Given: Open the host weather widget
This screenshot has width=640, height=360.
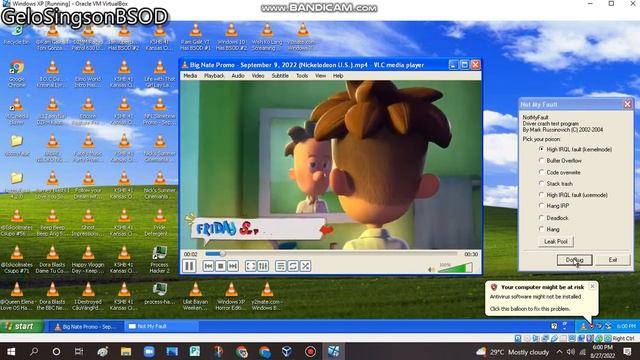Looking at the screenshot, I should (512, 351).
